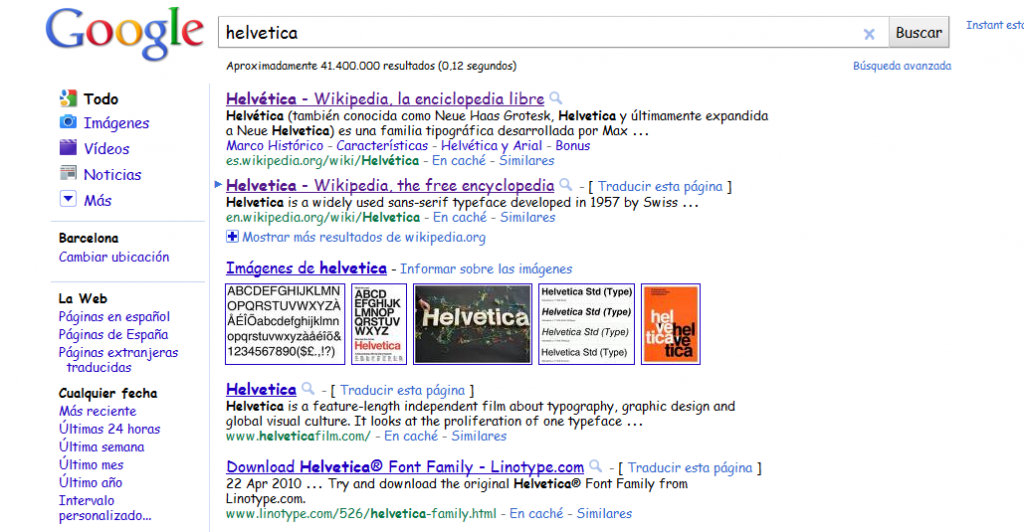
Task: Click the film icon next to Vídeos
Action: (x=68, y=148)
